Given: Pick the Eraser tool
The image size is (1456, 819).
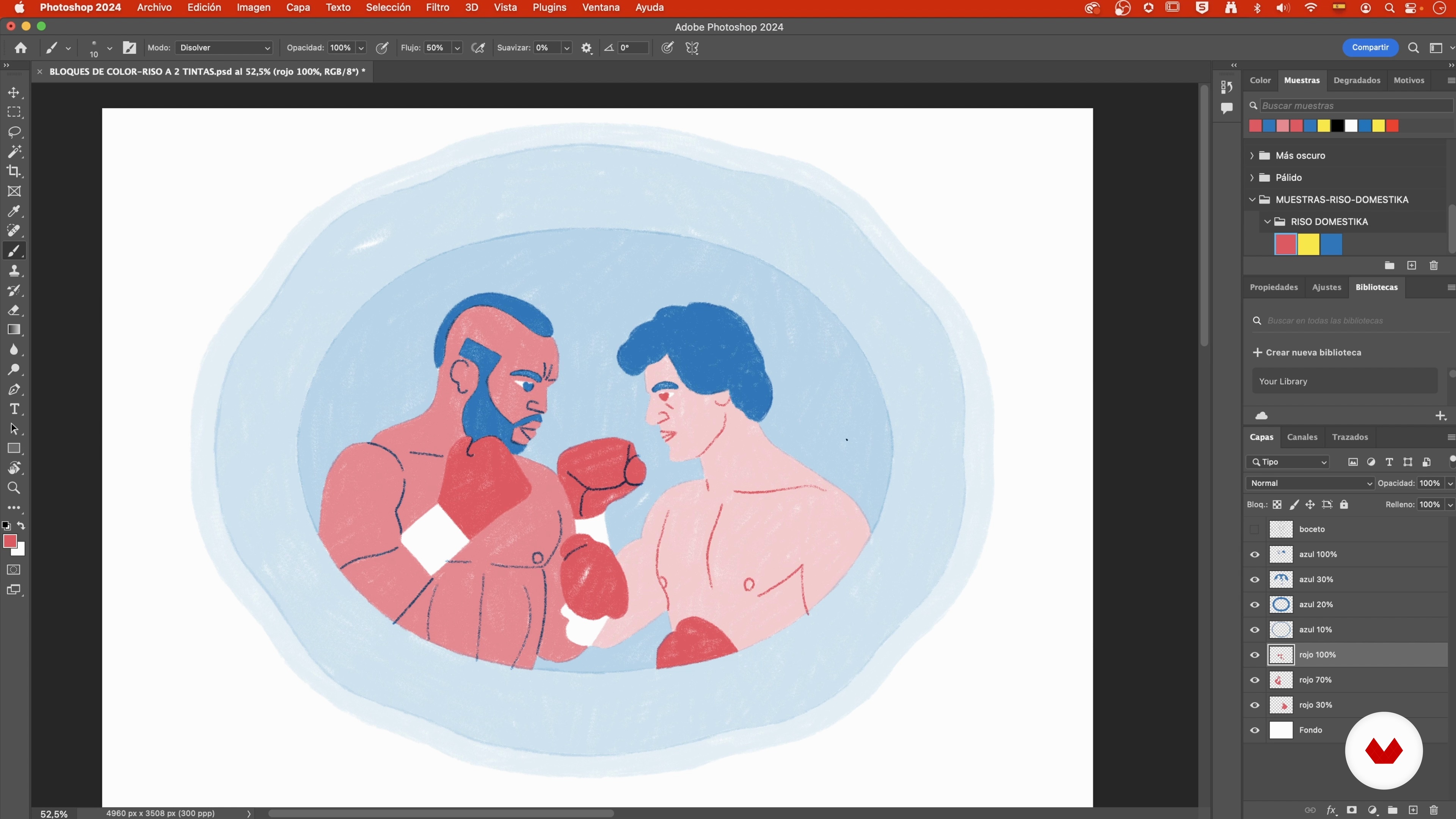Looking at the screenshot, I should click(14, 310).
